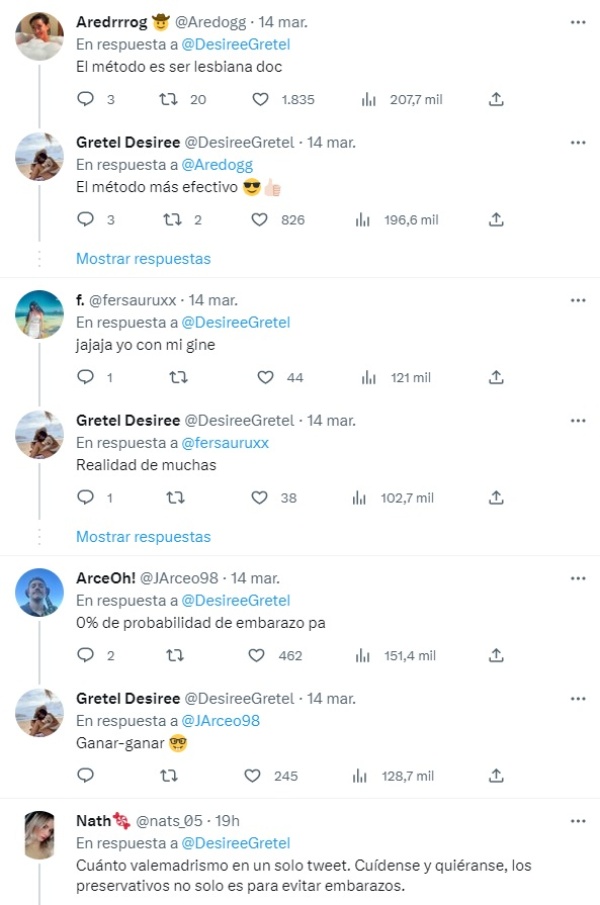The width and height of the screenshot is (600, 905).
Task: Open ArceOh! profile picture
Action: coord(40,593)
